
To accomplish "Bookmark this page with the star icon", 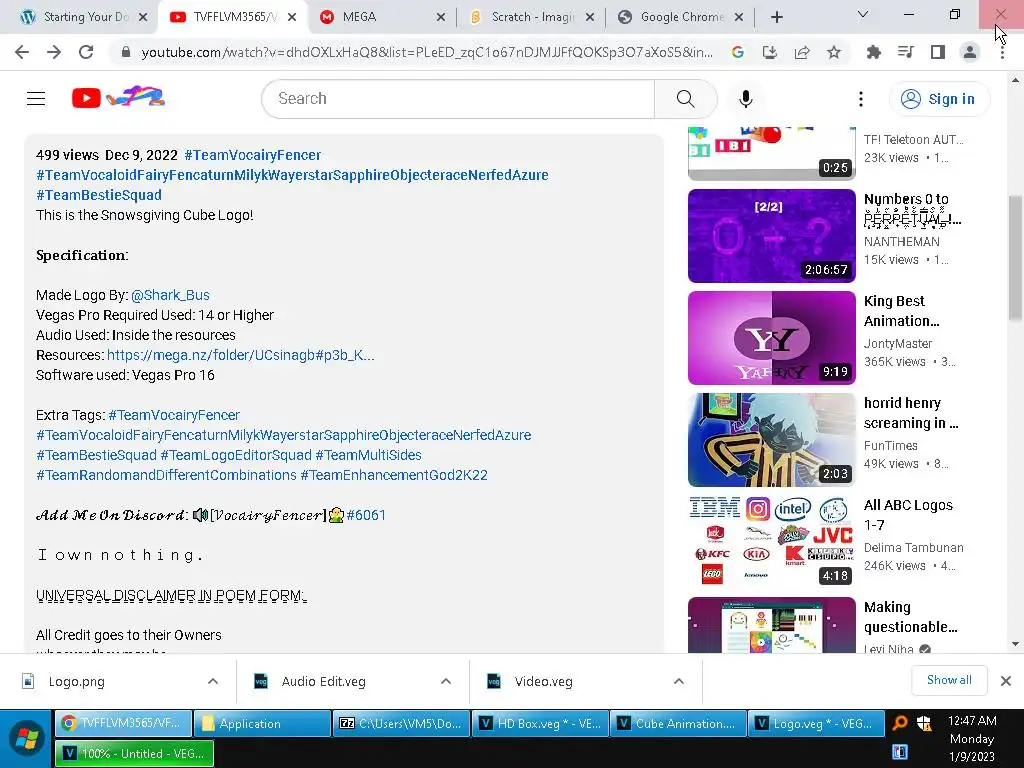I will (834, 52).
